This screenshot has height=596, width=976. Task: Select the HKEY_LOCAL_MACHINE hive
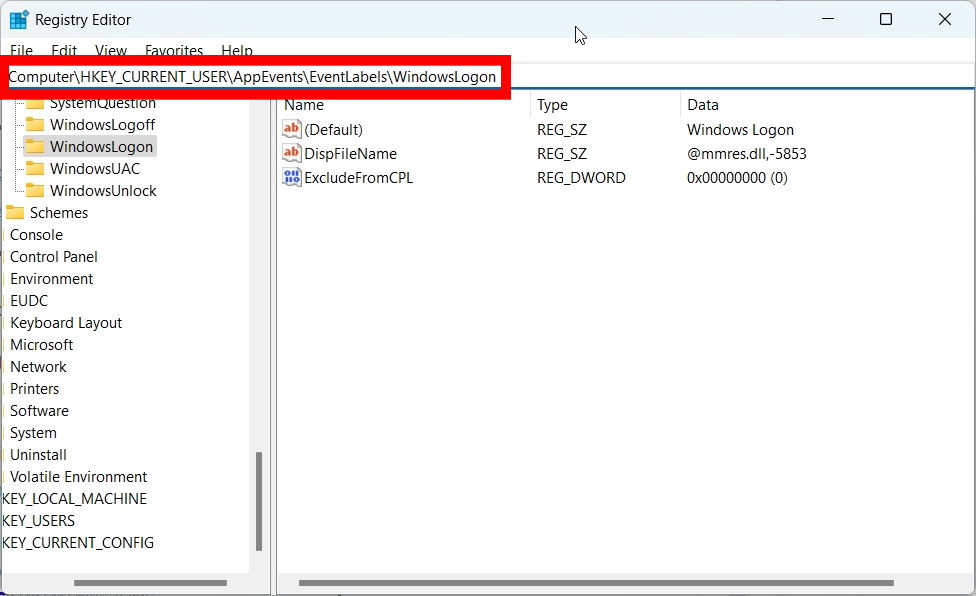[75, 499]
